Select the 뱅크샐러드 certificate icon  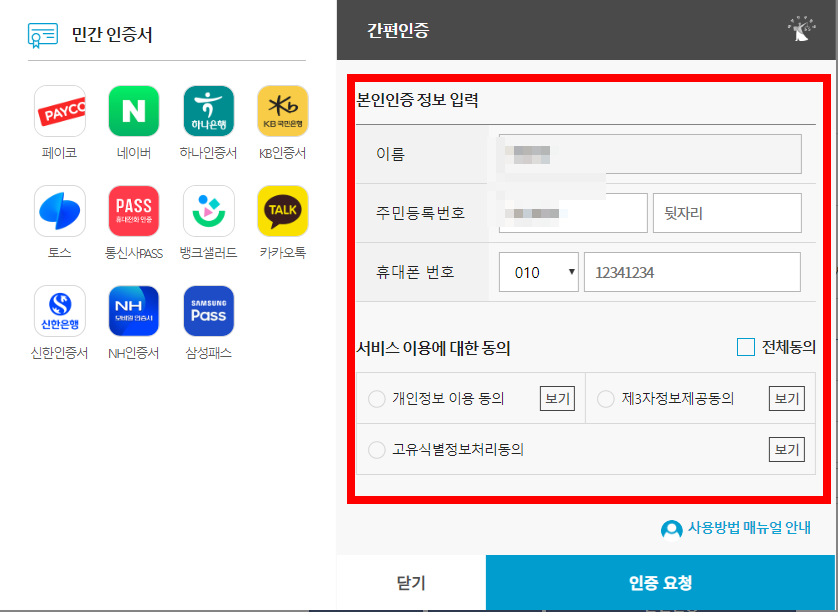coord(208,210)
